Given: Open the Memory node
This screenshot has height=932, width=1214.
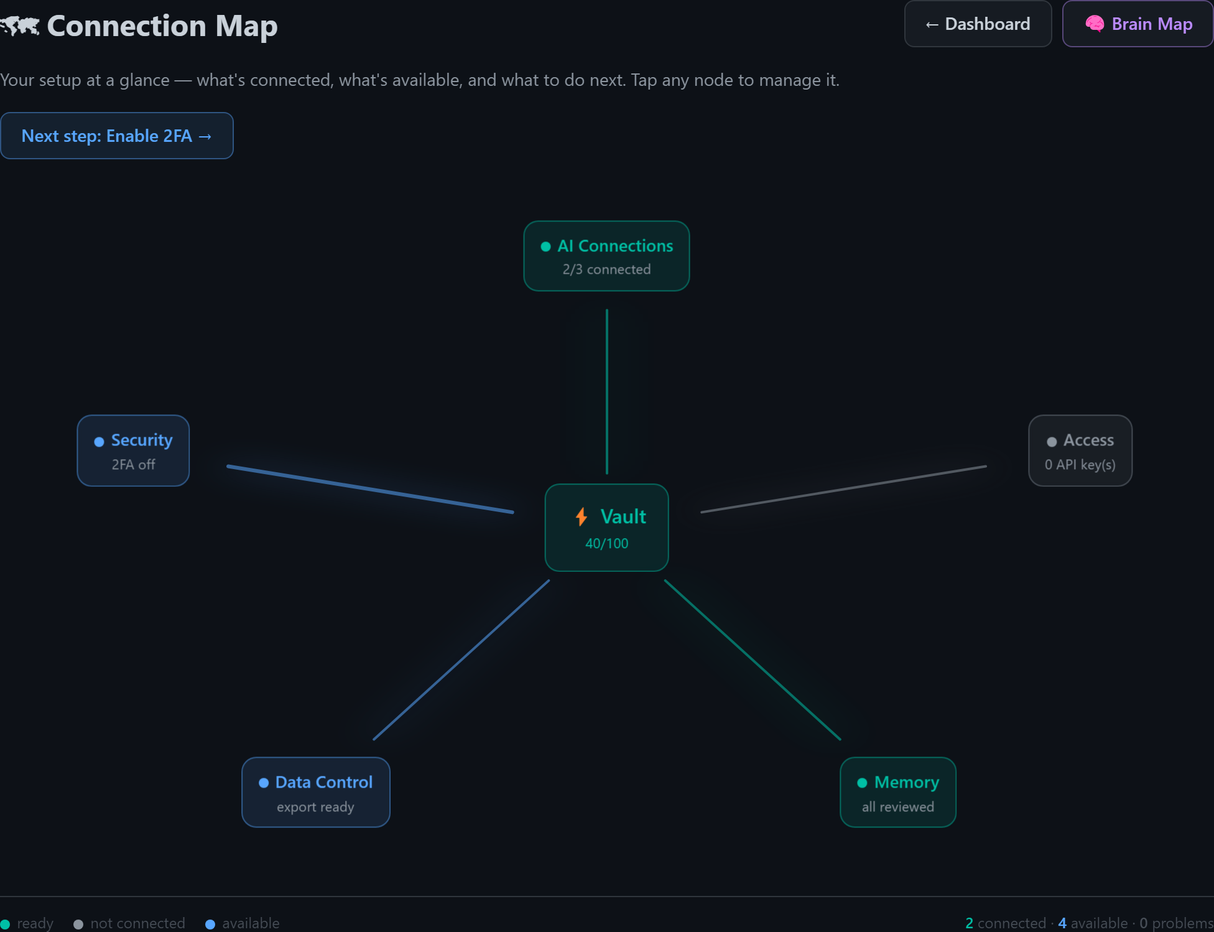Looking at the screenshot, I should (898, 792).
